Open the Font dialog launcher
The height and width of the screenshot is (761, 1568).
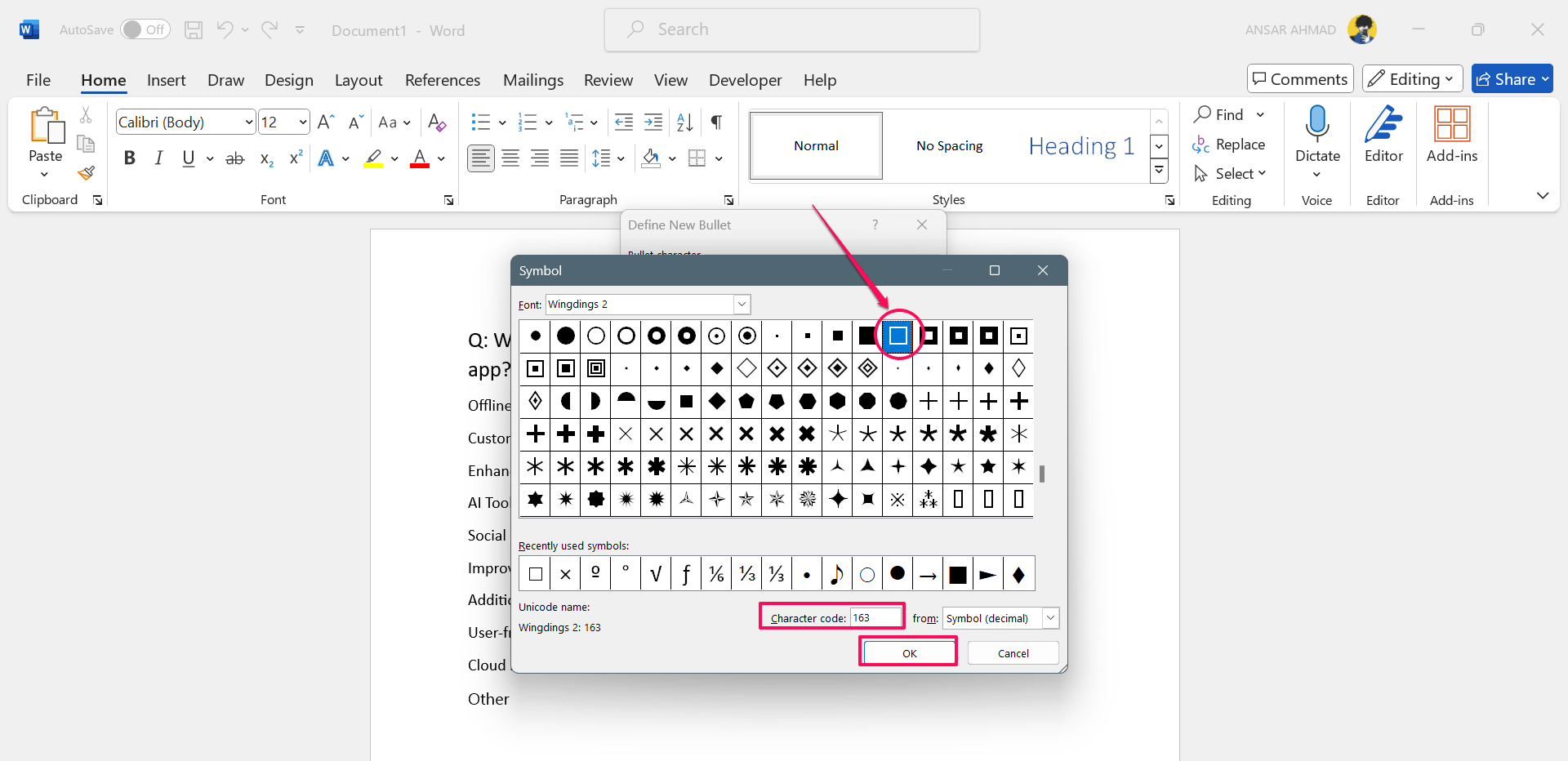pyautogui.click(x=448, y=200)
